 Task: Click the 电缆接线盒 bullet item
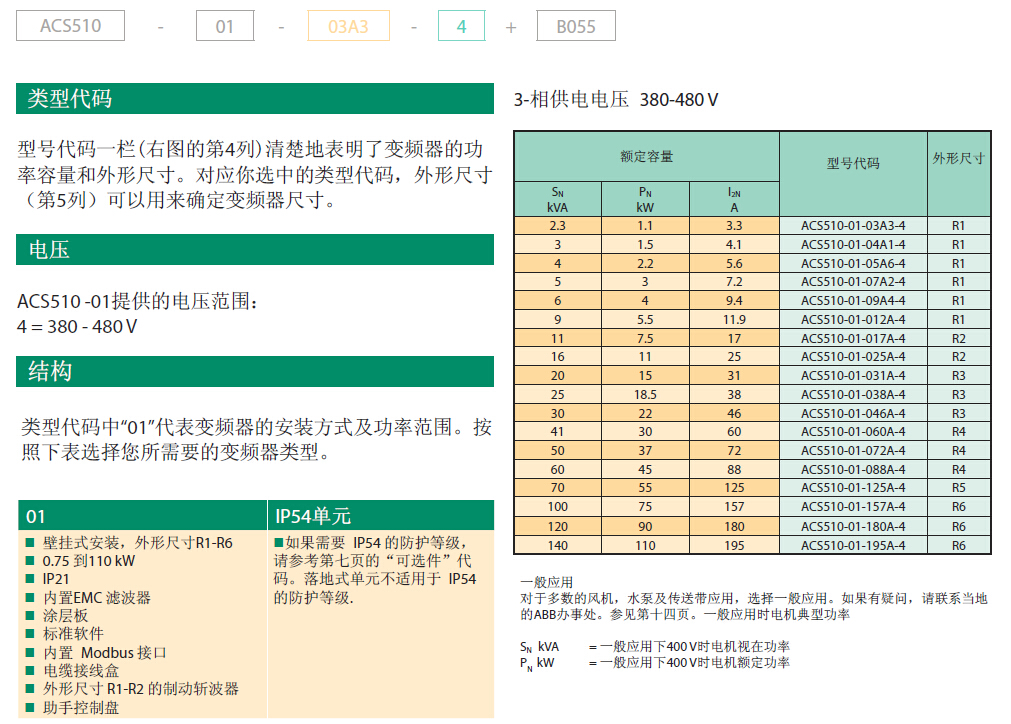(72, 670)
